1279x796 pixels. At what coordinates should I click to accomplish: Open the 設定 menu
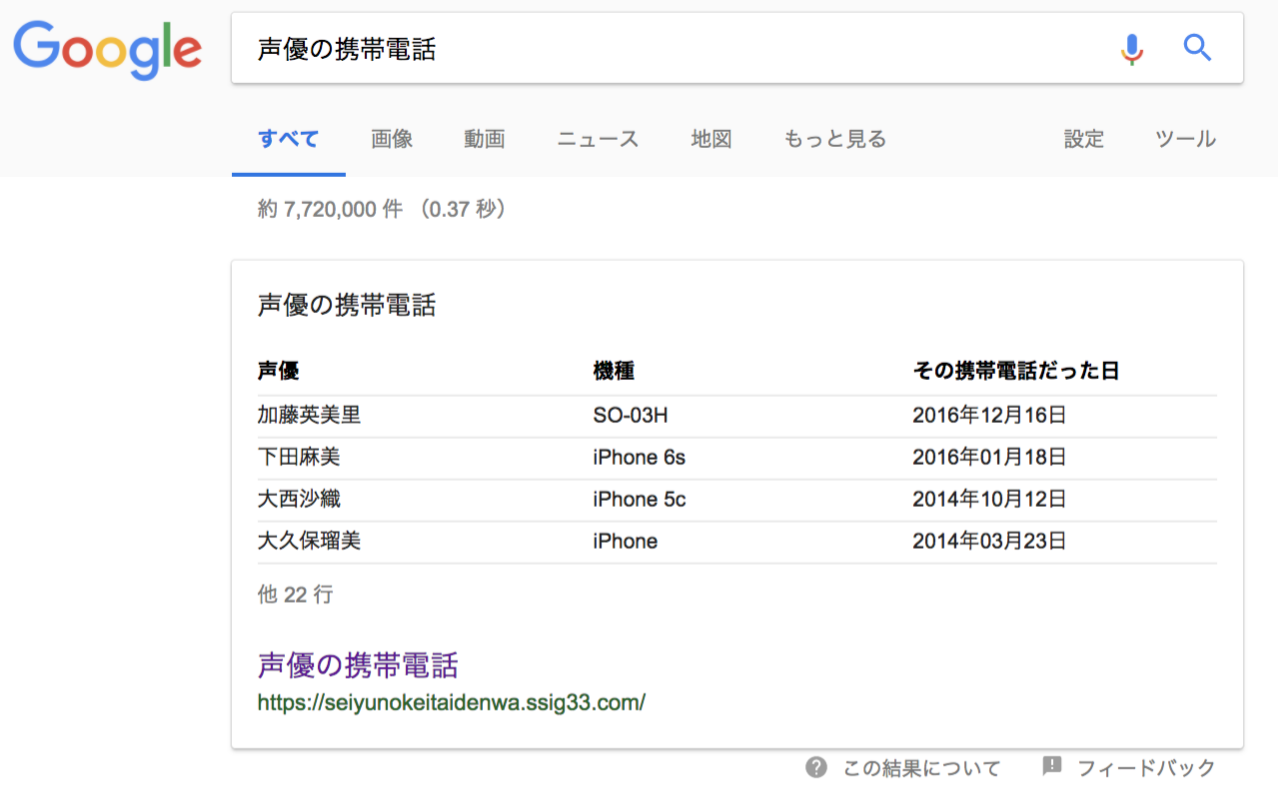click(x=1084, y=139)
